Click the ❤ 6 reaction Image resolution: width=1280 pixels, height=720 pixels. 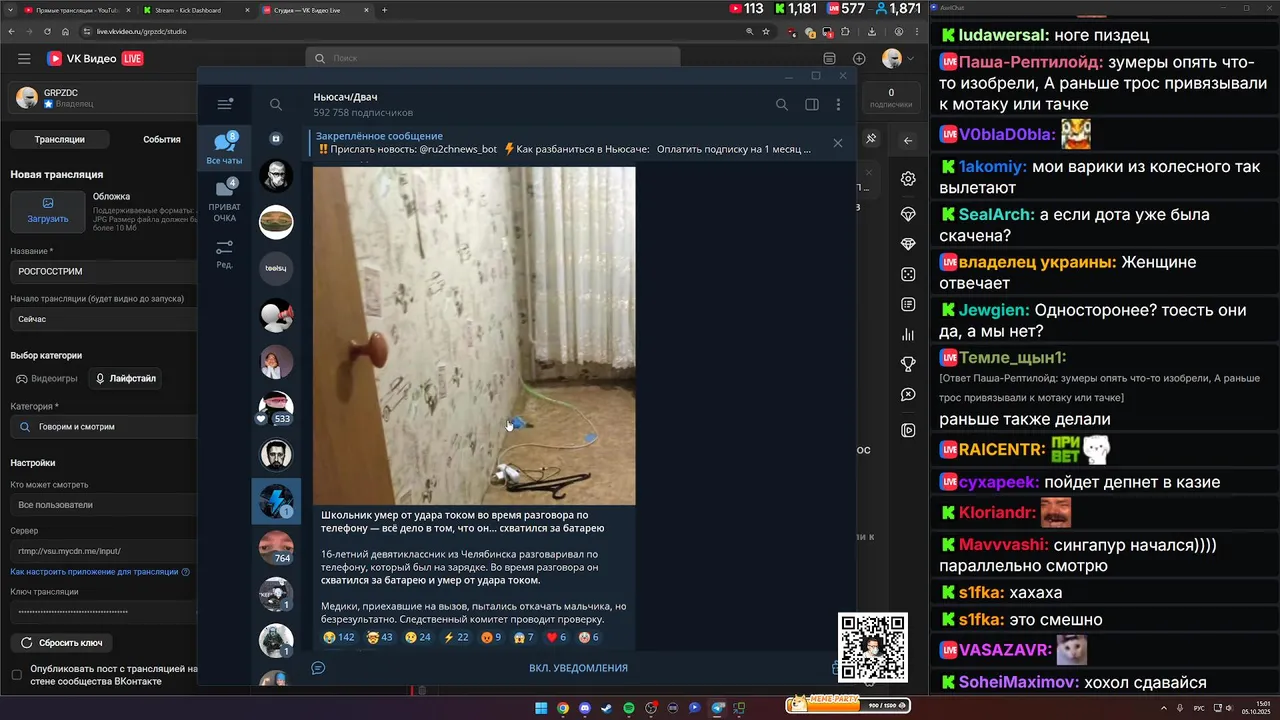point(556,637)
